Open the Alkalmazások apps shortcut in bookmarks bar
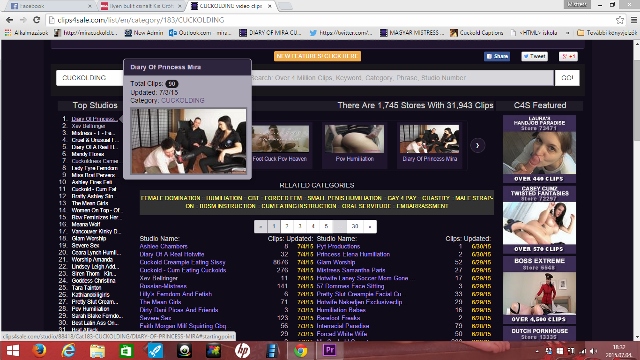This screenshot has height=360, width=640. pyautogui.click(x=27, y=33)
